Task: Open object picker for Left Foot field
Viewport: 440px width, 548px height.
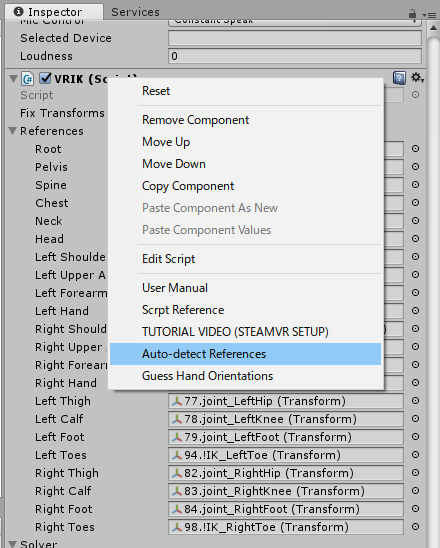Action: coord(415,437)
